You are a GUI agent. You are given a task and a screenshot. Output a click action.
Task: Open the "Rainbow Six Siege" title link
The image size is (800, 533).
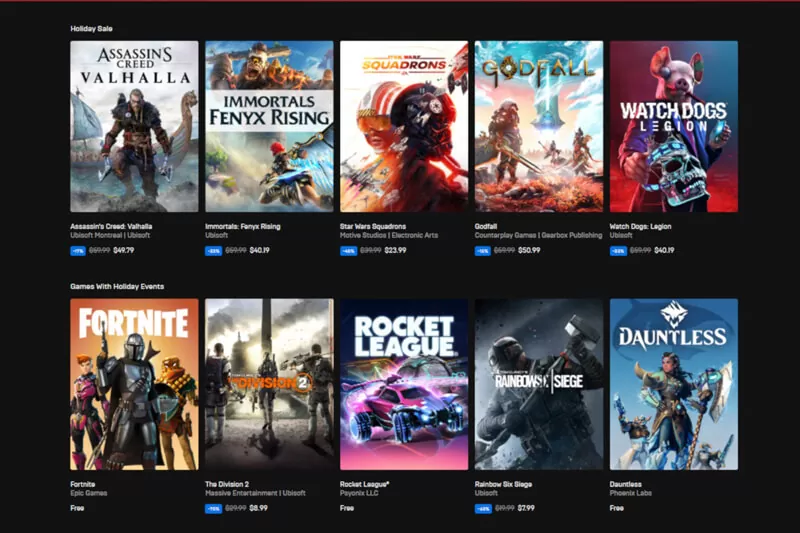[504, 484]
